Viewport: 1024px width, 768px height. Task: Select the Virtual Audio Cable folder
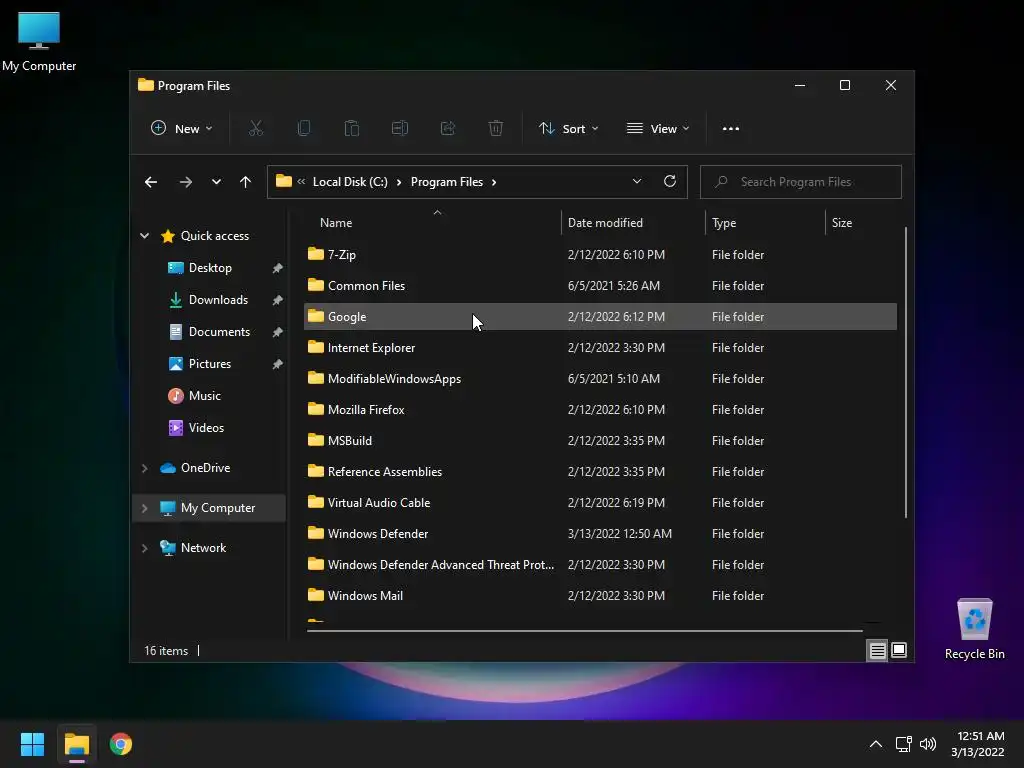pos(600,503)
